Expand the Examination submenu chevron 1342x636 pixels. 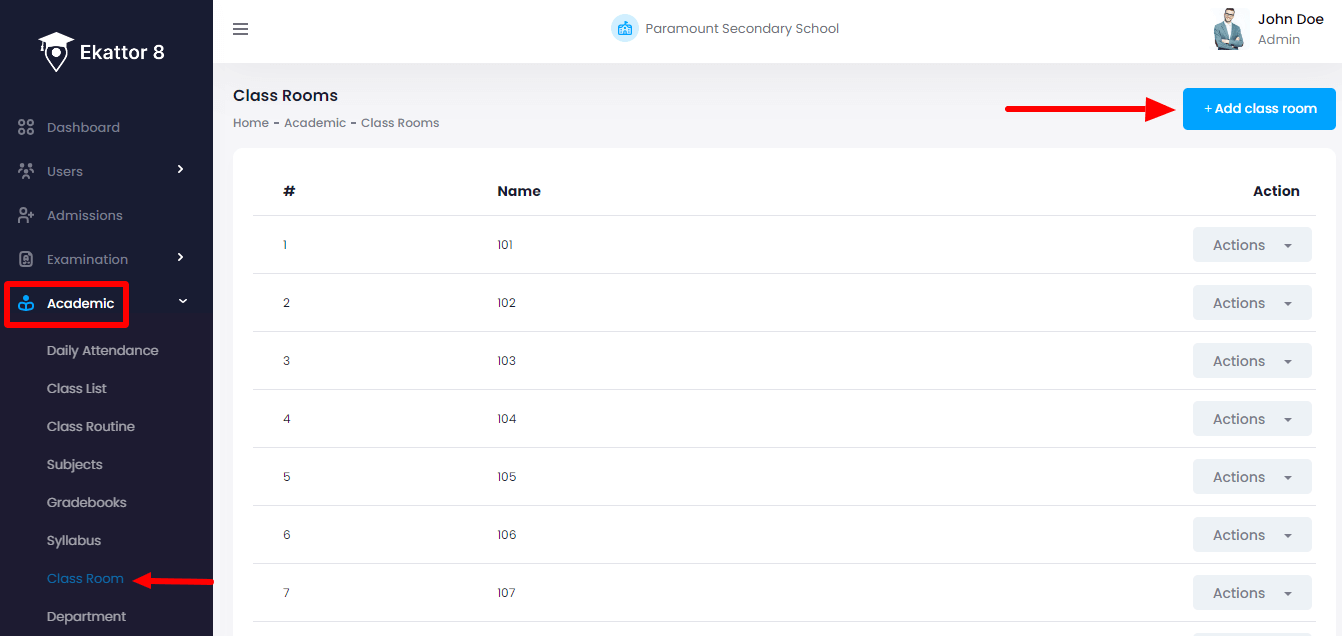[180, 258]
